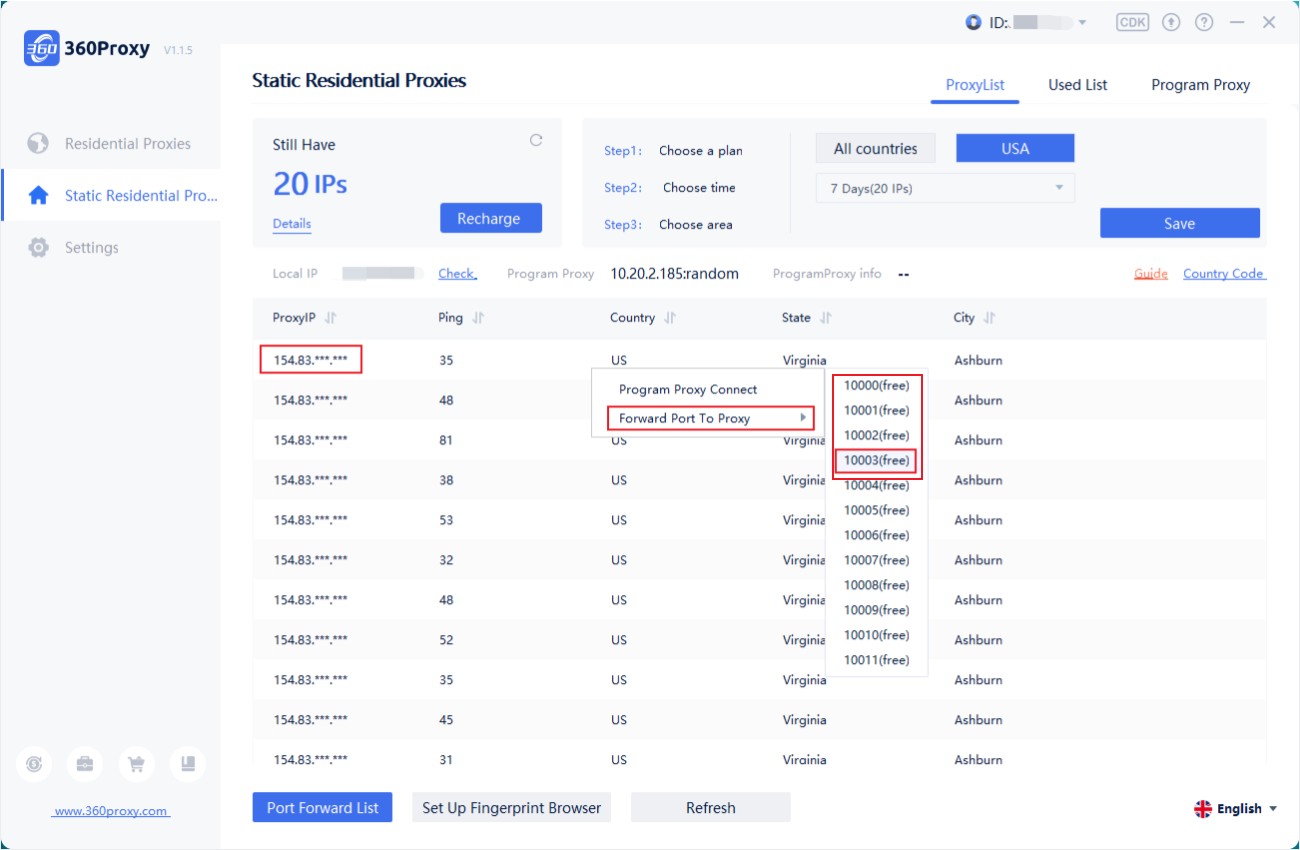Open the help question mark icon
Image resolution: width=1300 pixels, height=850 pixels.
coord(1204,22)
